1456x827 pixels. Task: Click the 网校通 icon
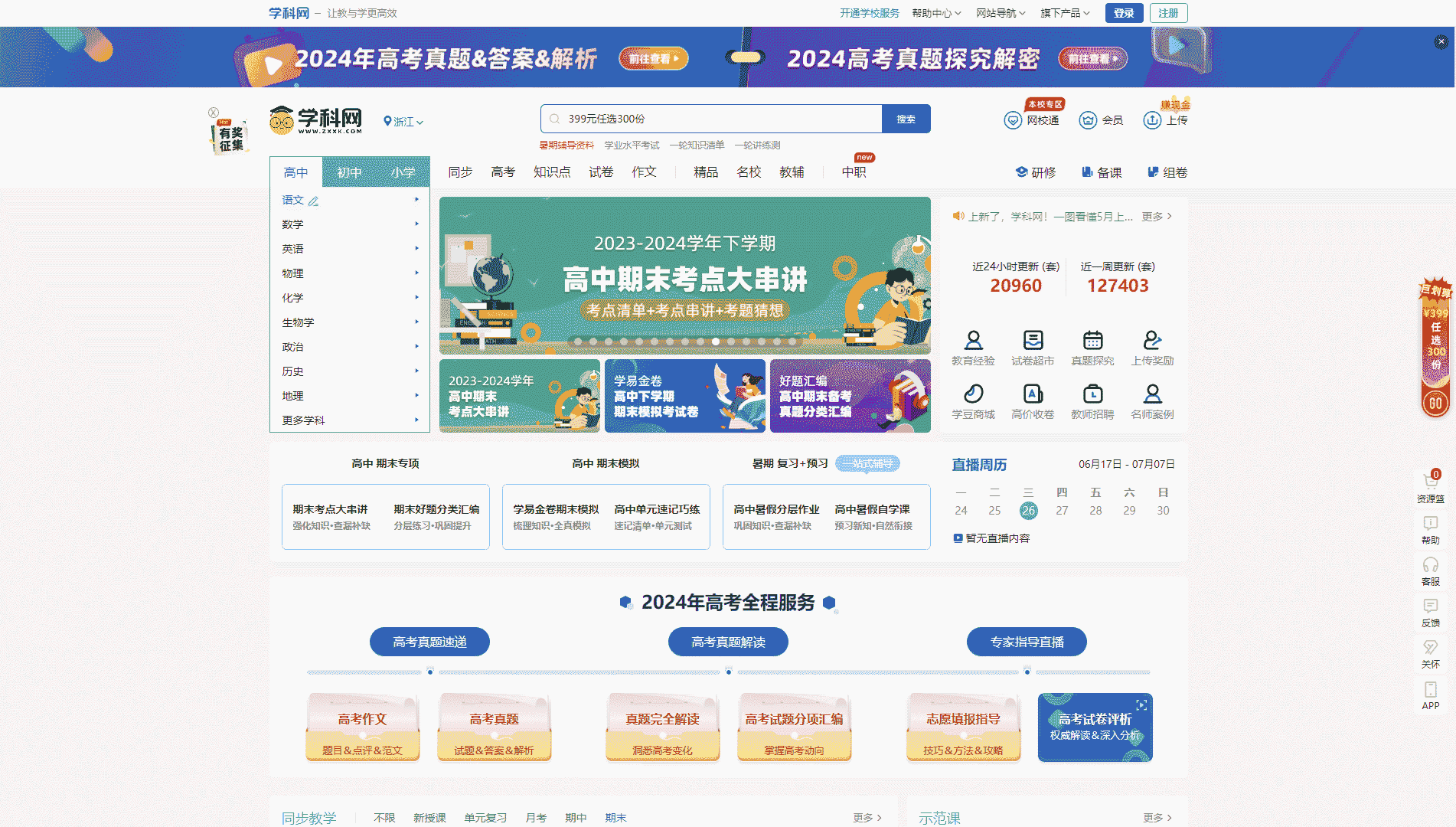[x=1013, y=120]
